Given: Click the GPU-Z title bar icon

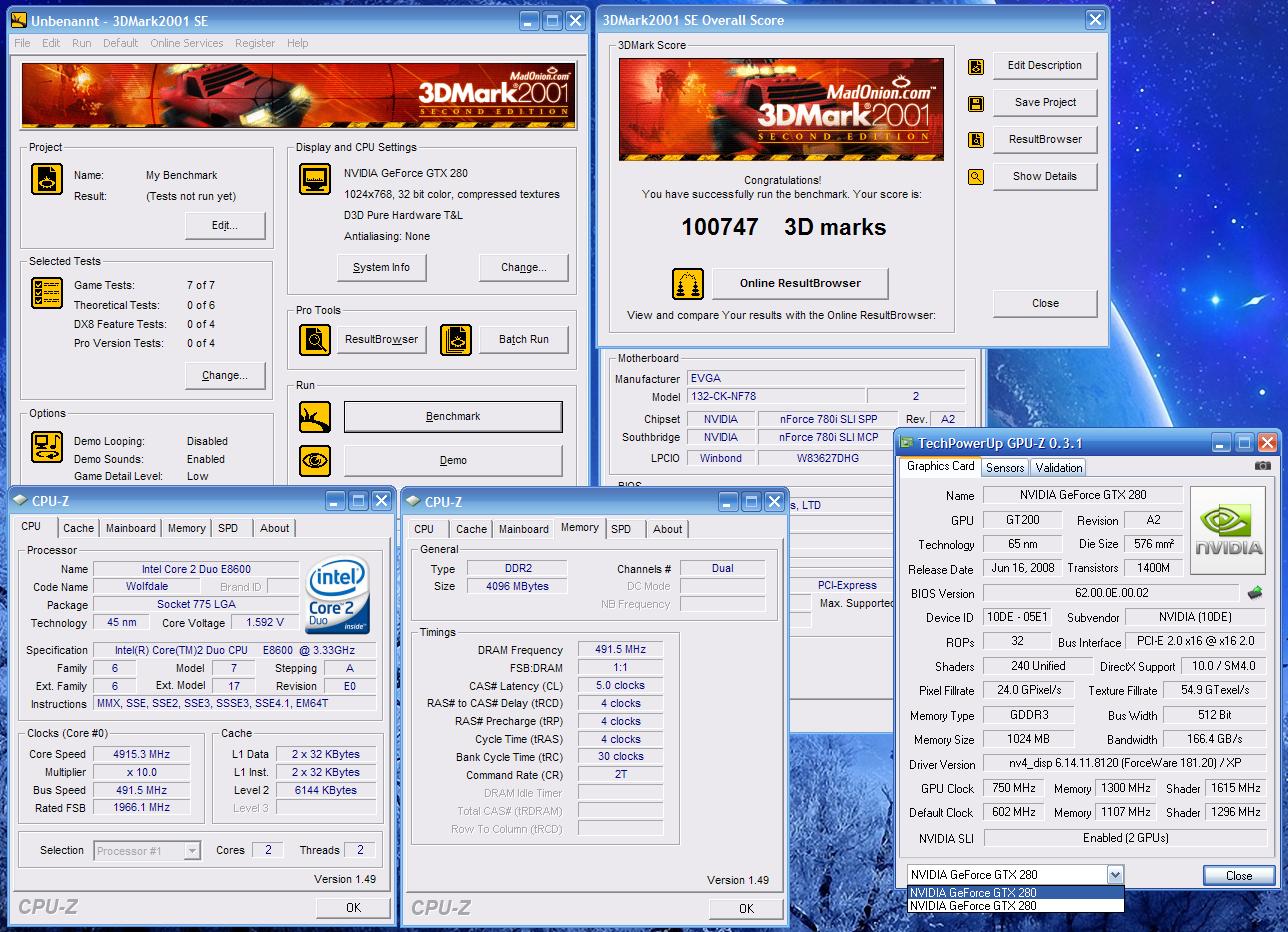Looking at the screenshot, I should (906, 443).
